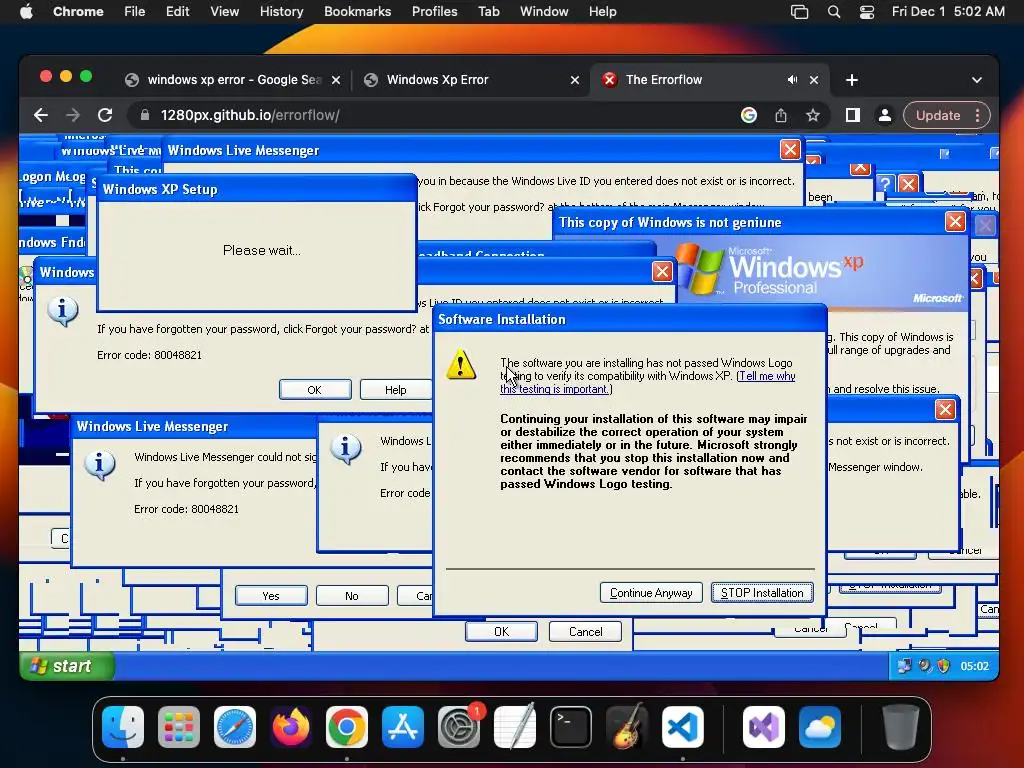This screenshot has height=768, width=1024.
Task: Click the No button
Action: pyautogui.click(x=352, y=596)
